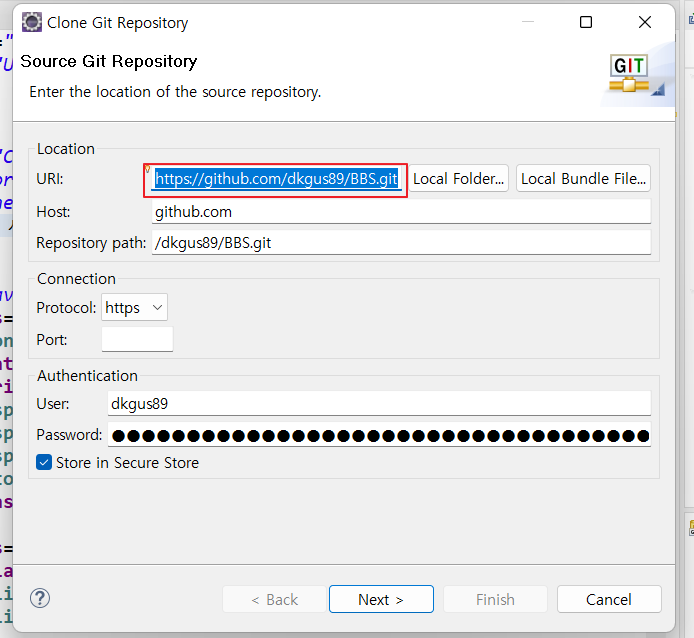Click the help question mark icon

pyautogui.click(x=40, y=599)
